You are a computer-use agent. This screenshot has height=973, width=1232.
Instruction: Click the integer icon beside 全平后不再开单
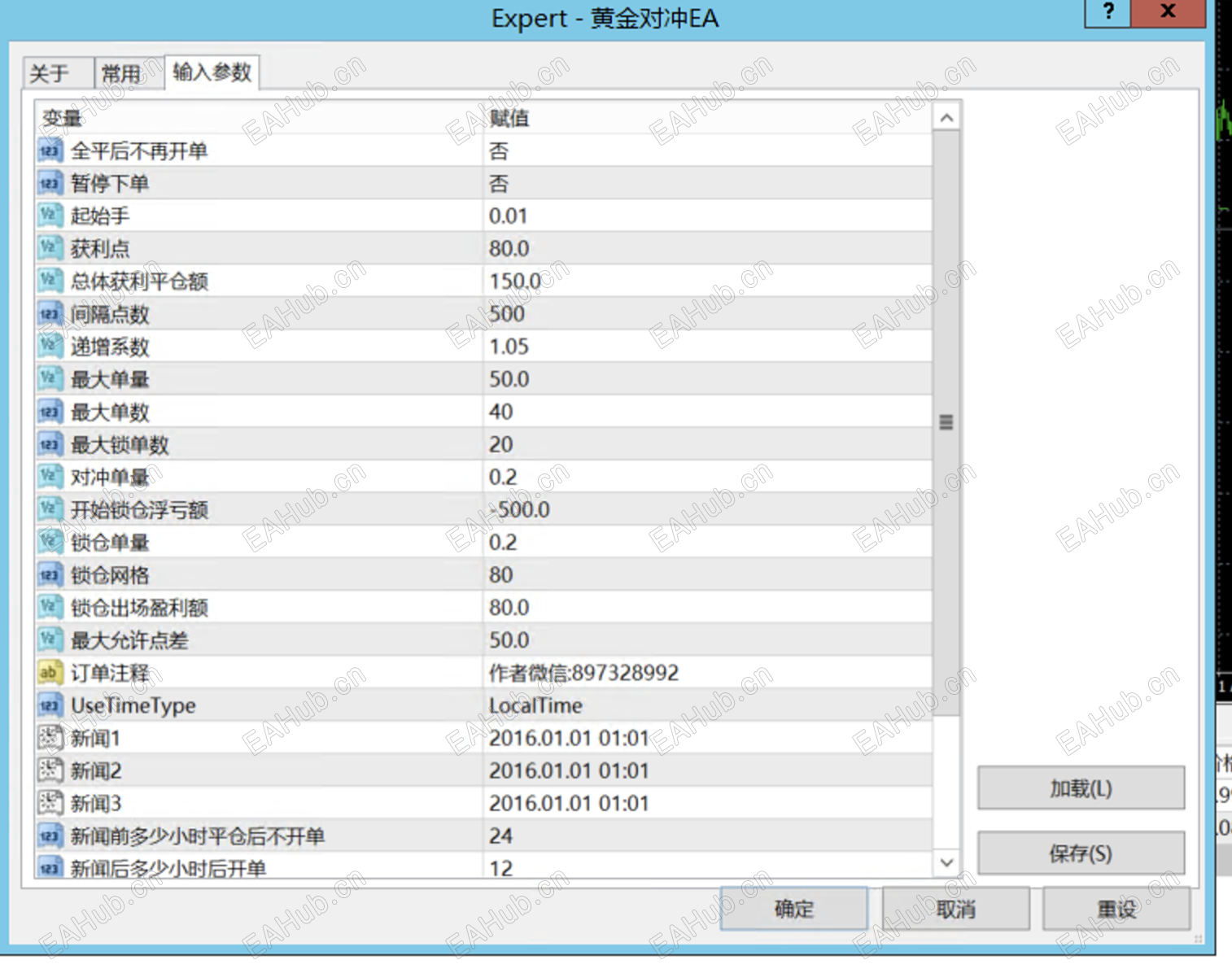point(49,151)
